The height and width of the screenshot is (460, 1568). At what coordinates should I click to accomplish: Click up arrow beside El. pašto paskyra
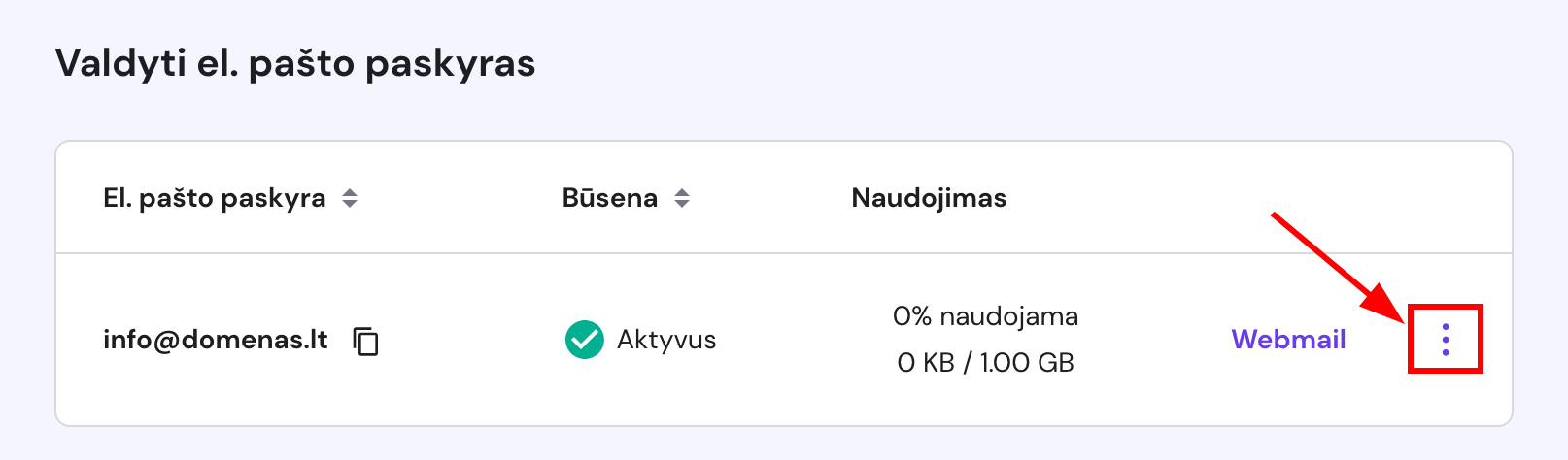pos(350,192)
